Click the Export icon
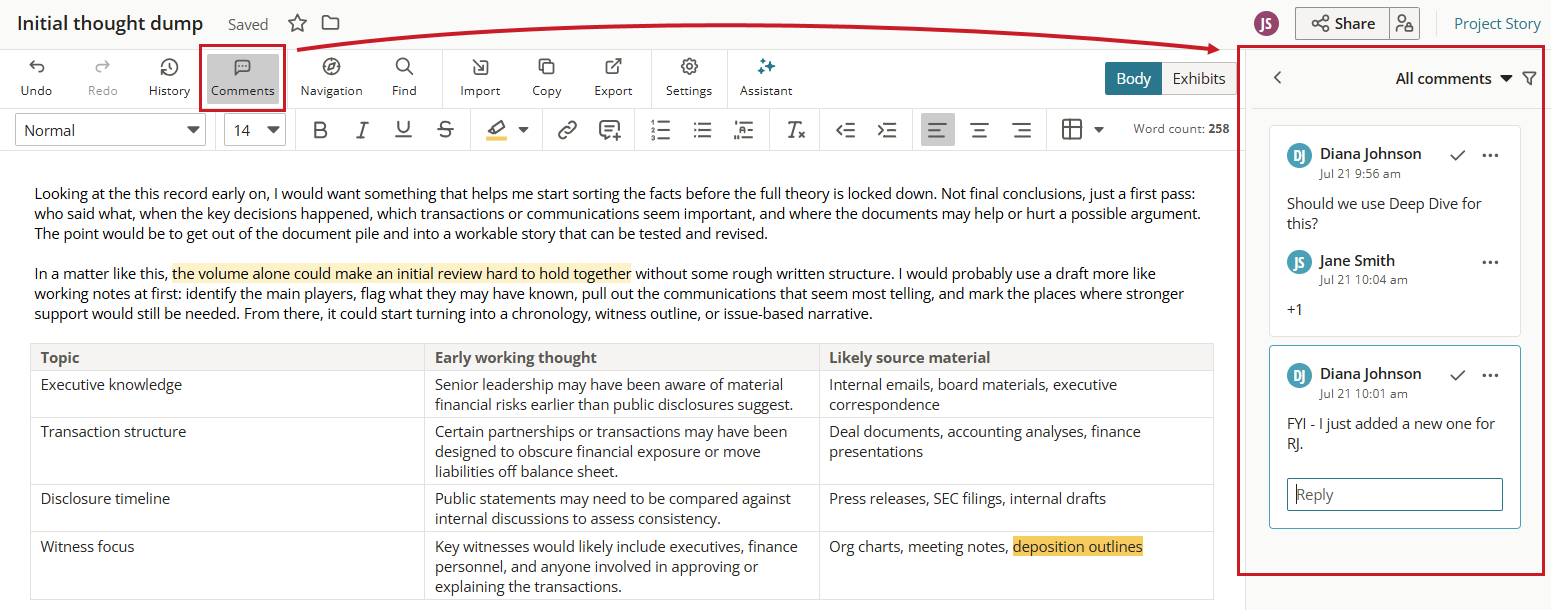This screenshot has width=1551, height=610. [613, 77]
